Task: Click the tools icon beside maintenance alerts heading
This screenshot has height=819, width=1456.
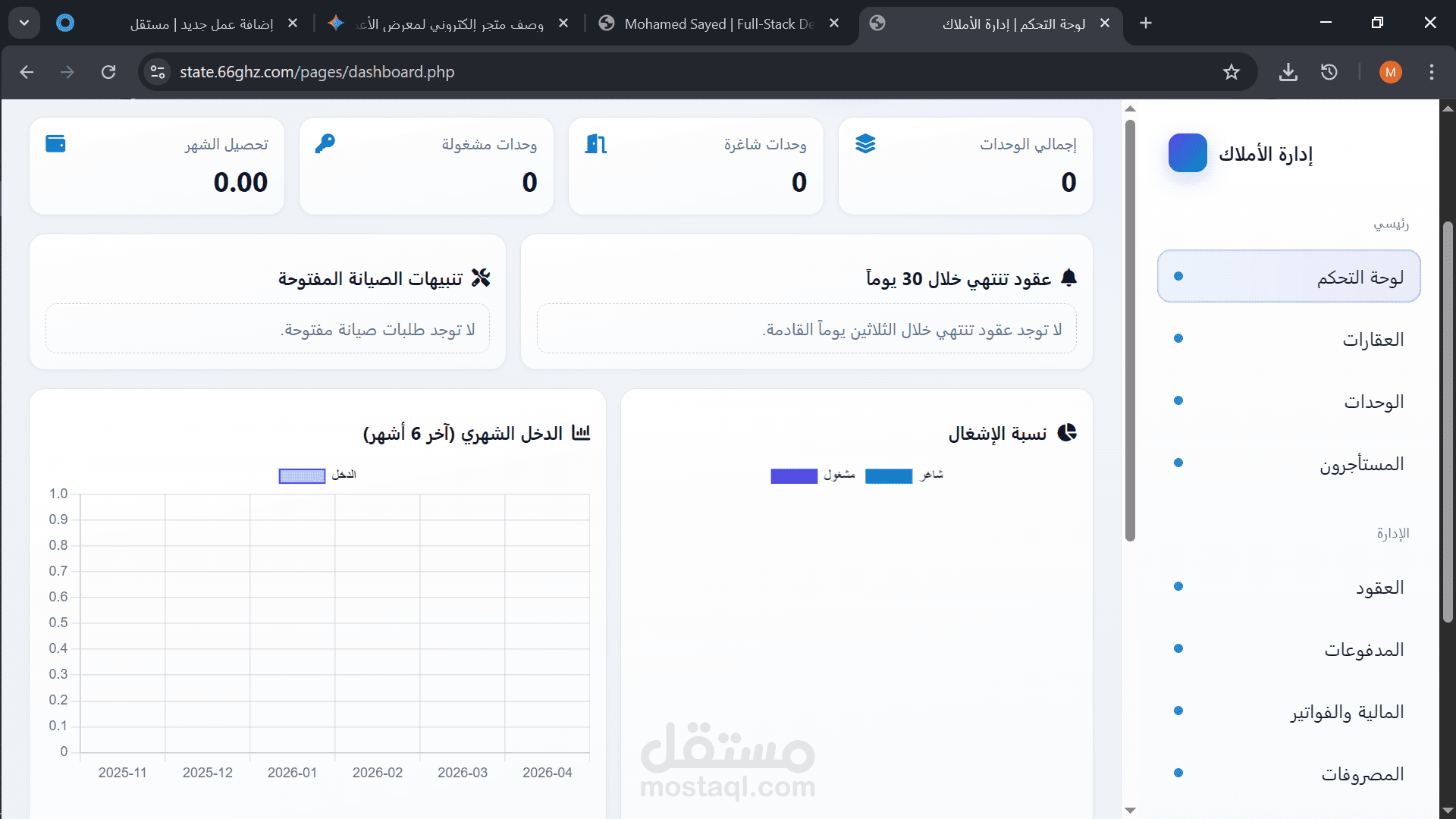Action: click(481, 278)
